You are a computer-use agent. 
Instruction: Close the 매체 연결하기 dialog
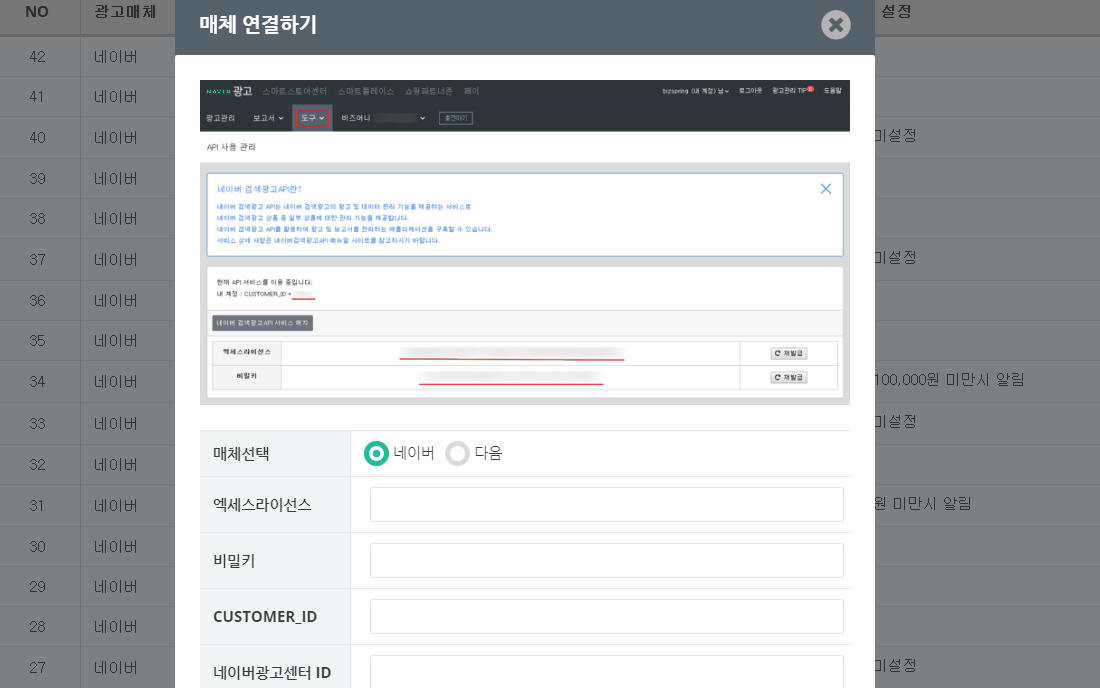pos(836,26)
